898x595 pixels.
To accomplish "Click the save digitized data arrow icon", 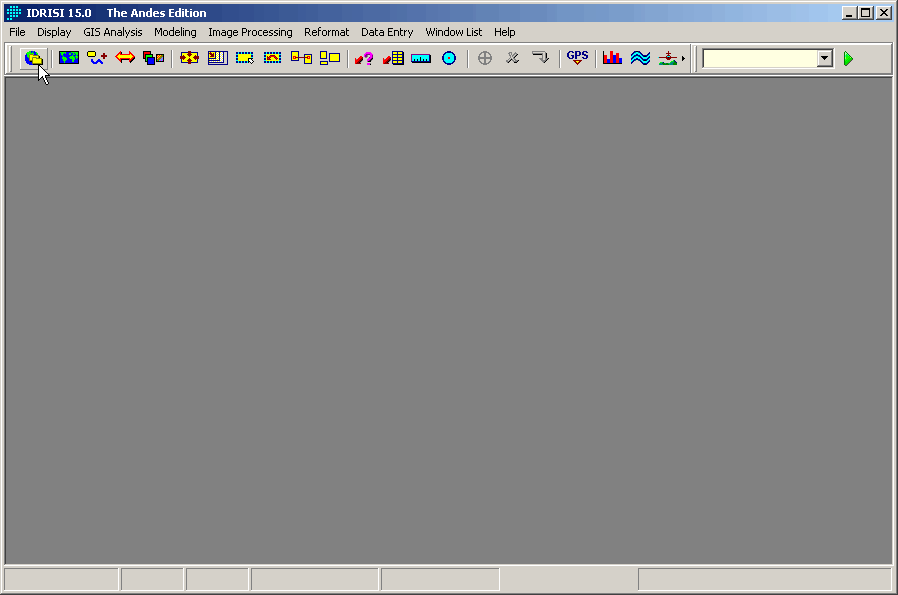I will [x=540, y=58].
